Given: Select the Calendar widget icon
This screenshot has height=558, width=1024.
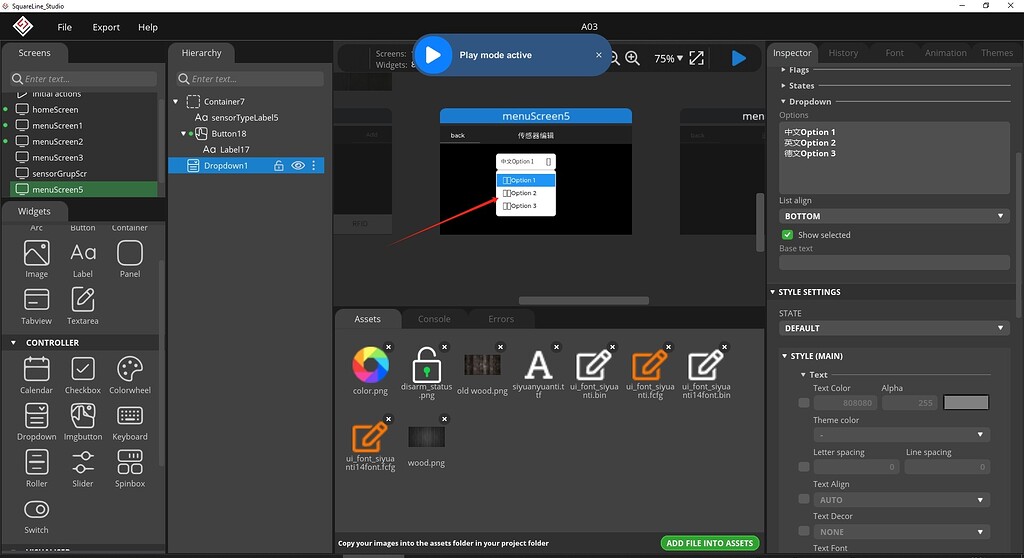Looking at the screenshot, I should coord(37,369).
